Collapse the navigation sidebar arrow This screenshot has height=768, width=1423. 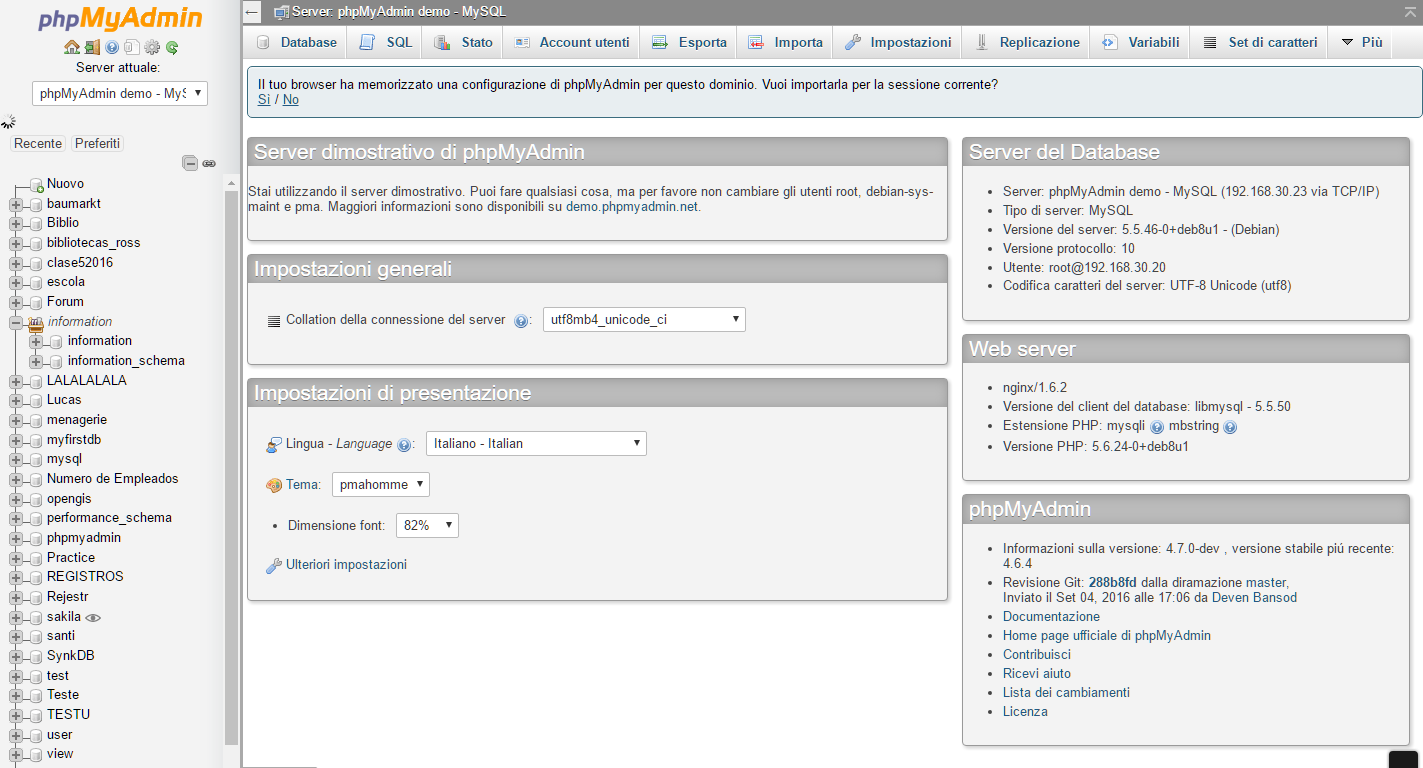[252, 12]
